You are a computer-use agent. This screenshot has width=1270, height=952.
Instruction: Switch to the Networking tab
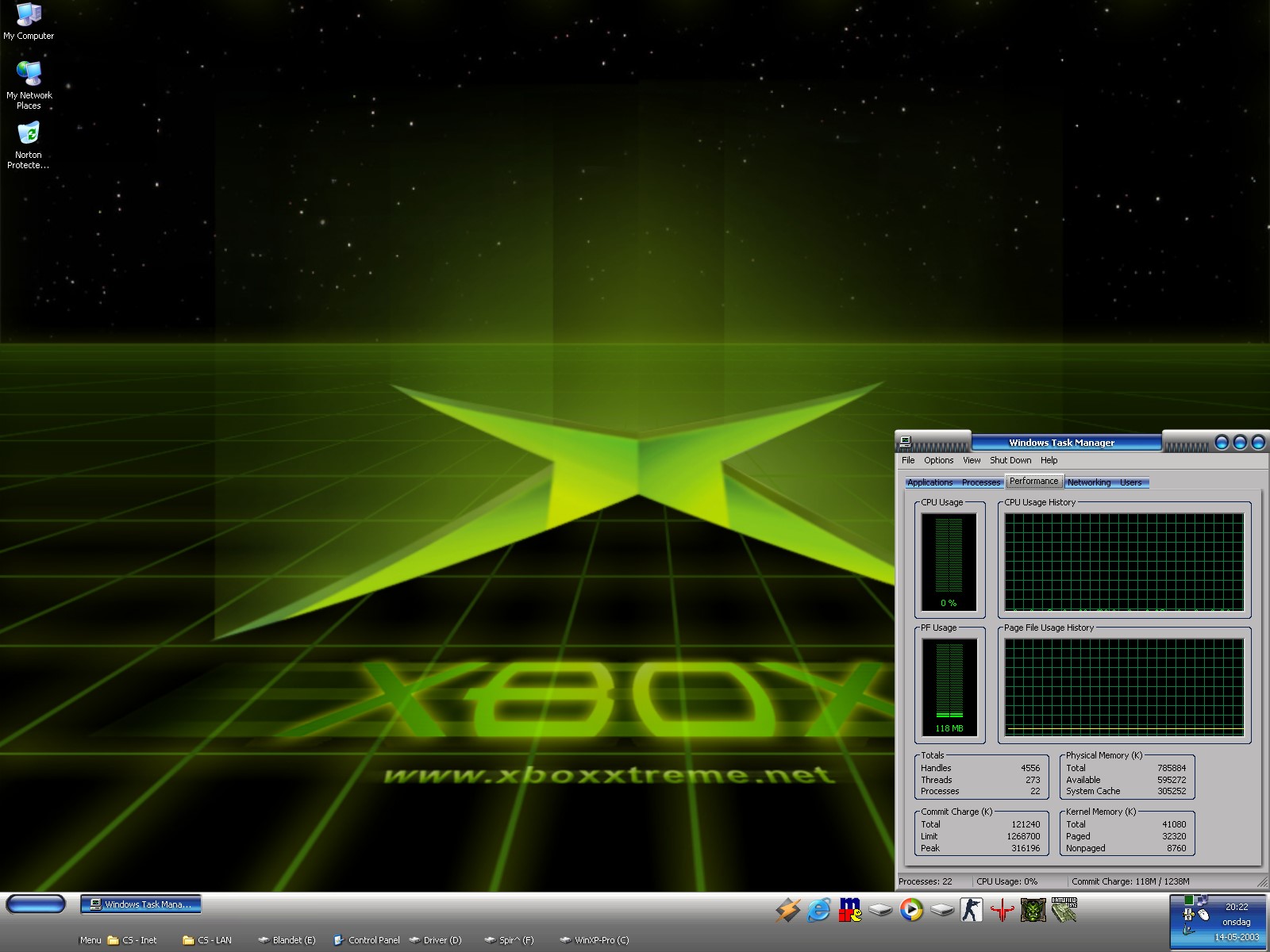coord(1088,482)
